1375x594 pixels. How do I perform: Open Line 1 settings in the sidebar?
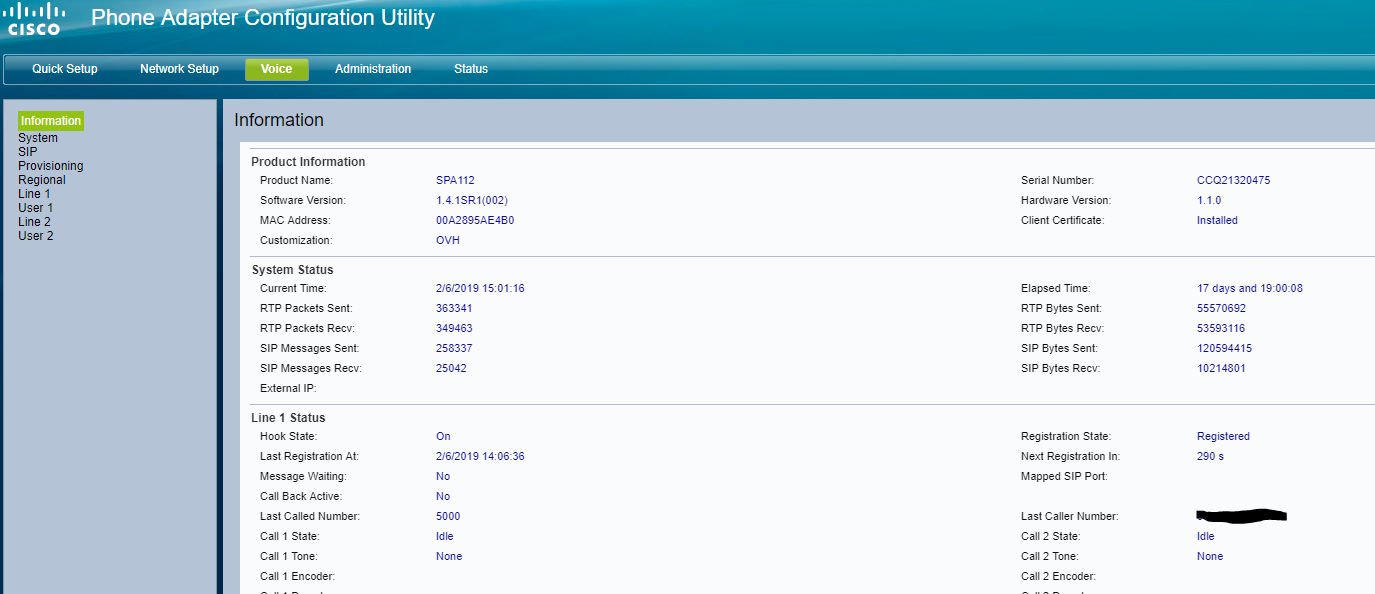pyautogui.click(x=34, y=194)
